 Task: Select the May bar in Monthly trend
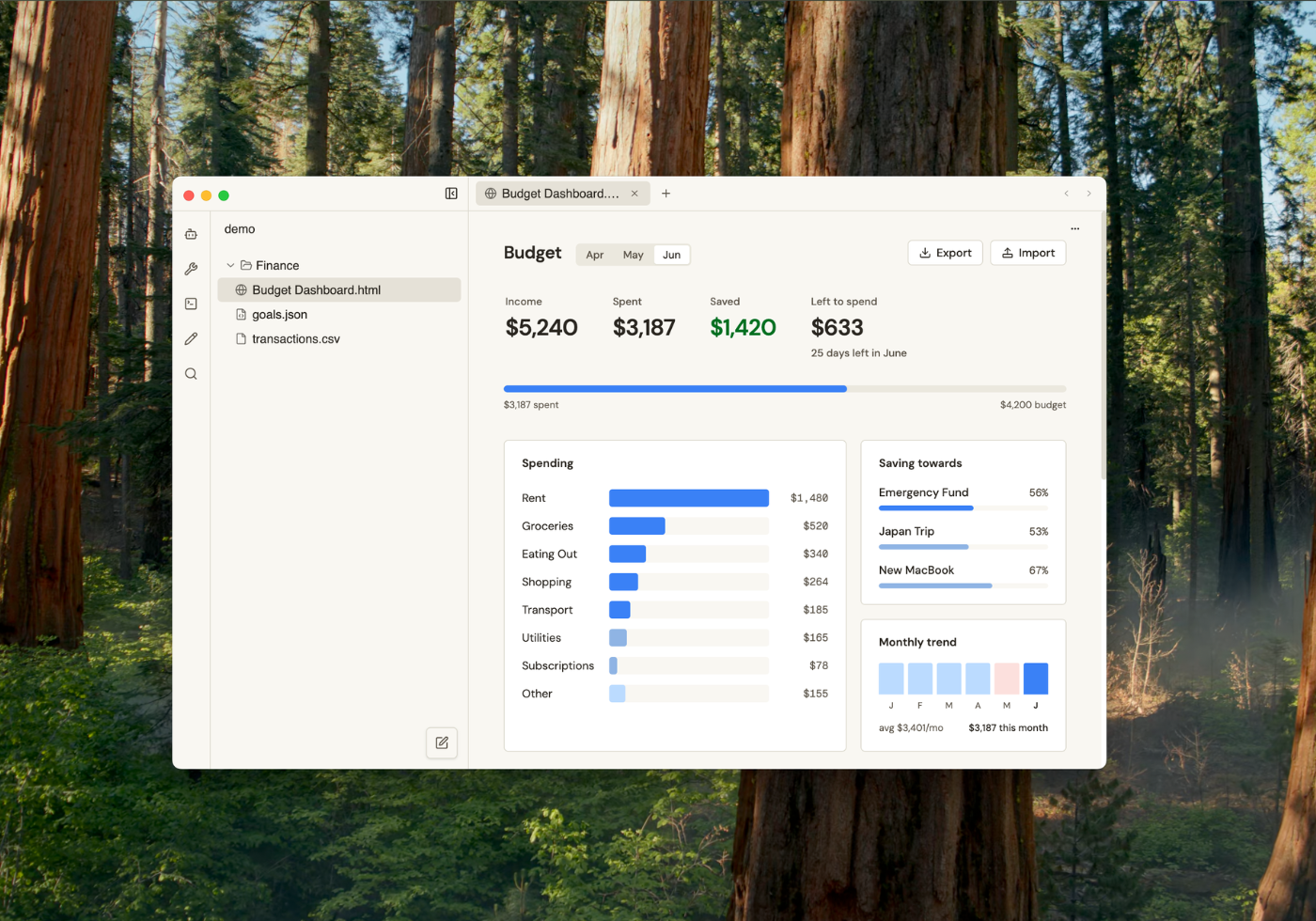pos(1007,679)
